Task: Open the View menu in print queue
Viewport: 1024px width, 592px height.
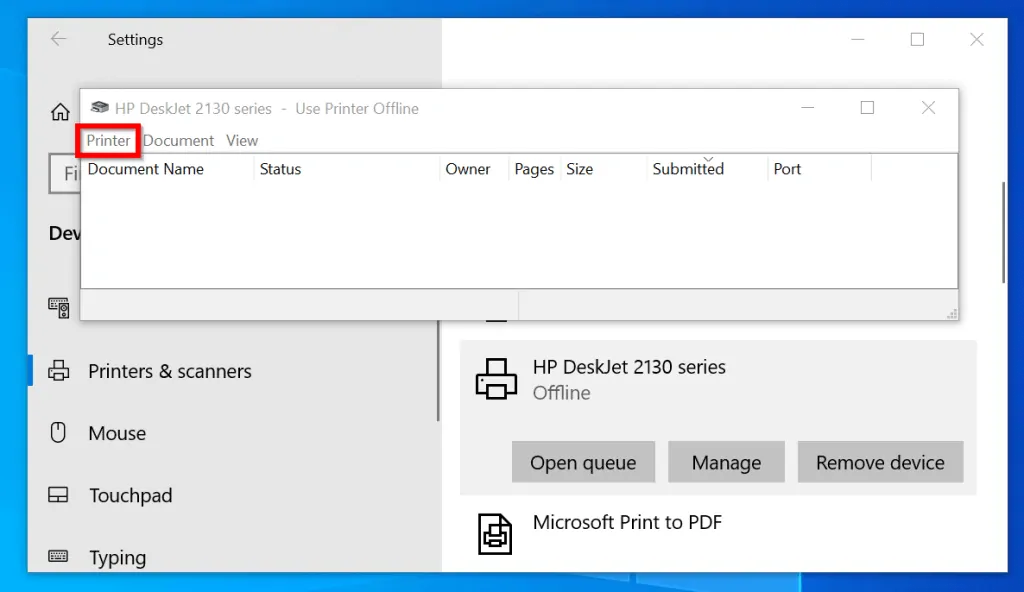Action: click(242, 141)
